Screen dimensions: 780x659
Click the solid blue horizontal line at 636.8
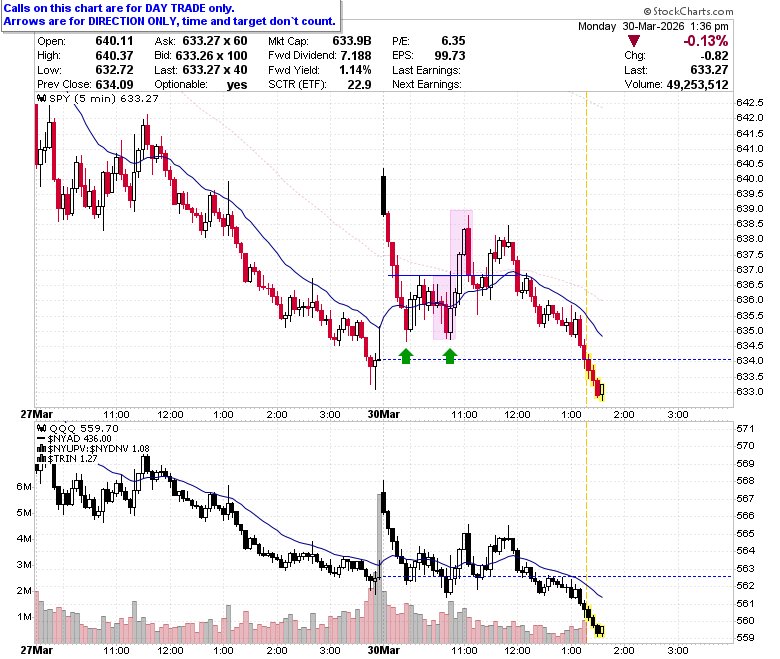454,276
